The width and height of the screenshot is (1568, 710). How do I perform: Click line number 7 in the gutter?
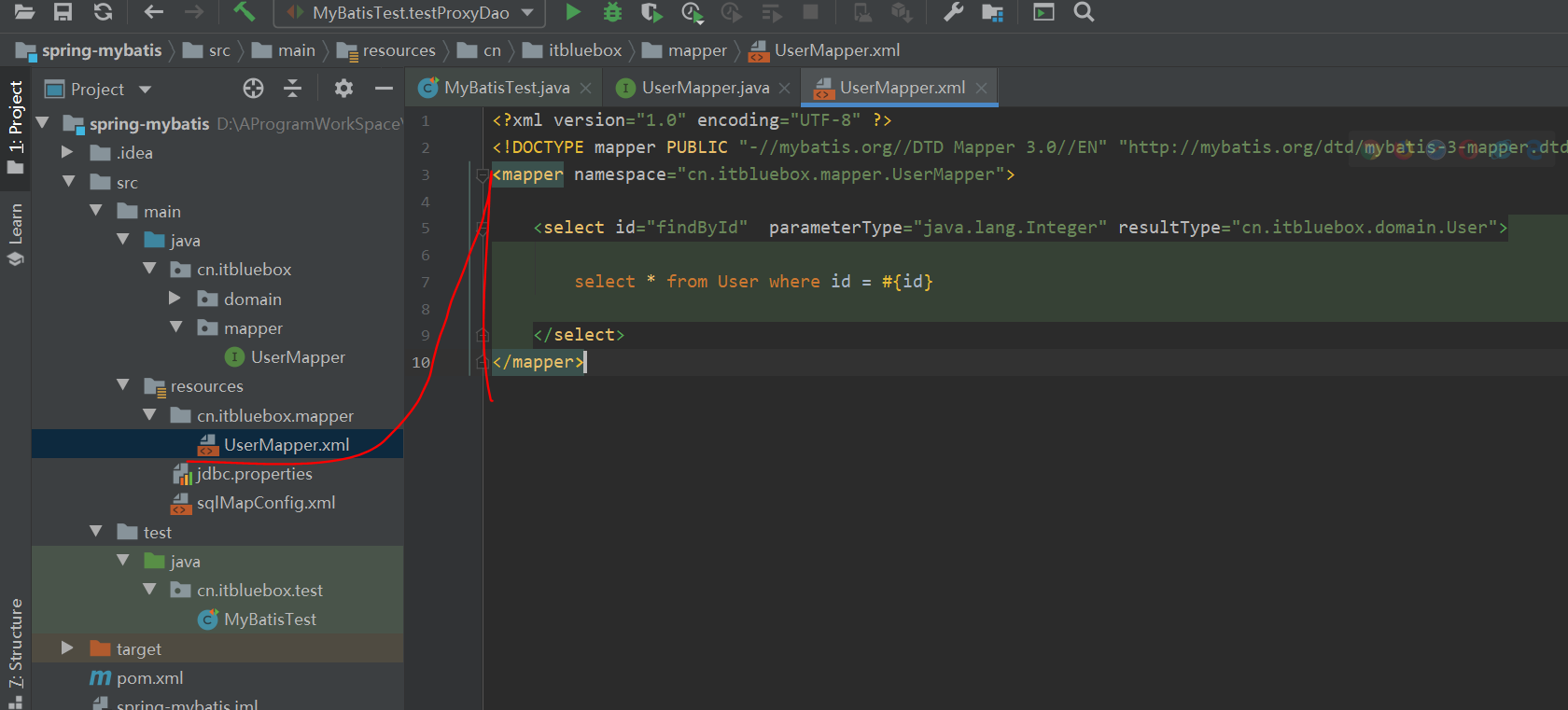tap(426, 282)
